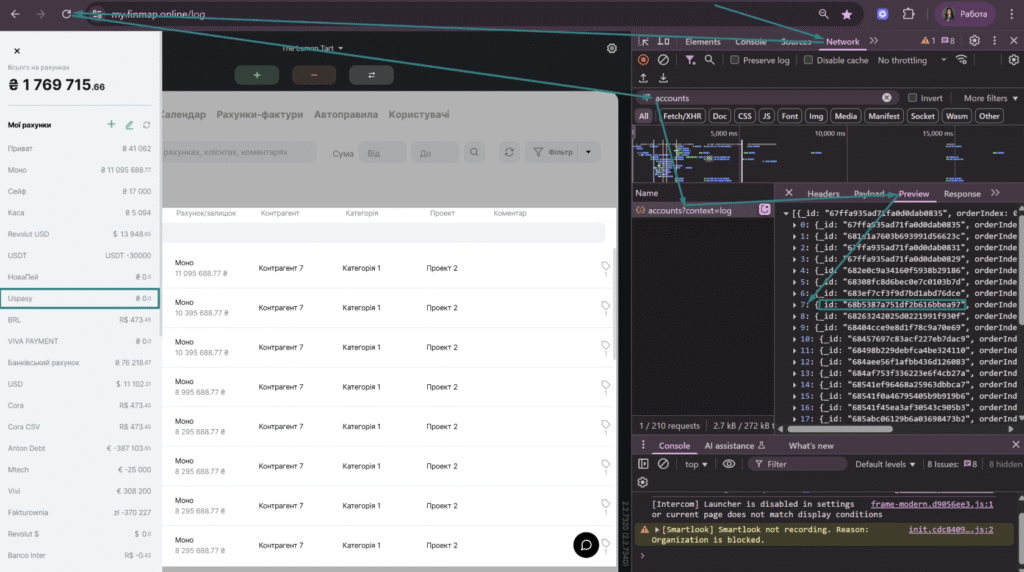Expand item 10 in the JSON preview

click(795, 339)
